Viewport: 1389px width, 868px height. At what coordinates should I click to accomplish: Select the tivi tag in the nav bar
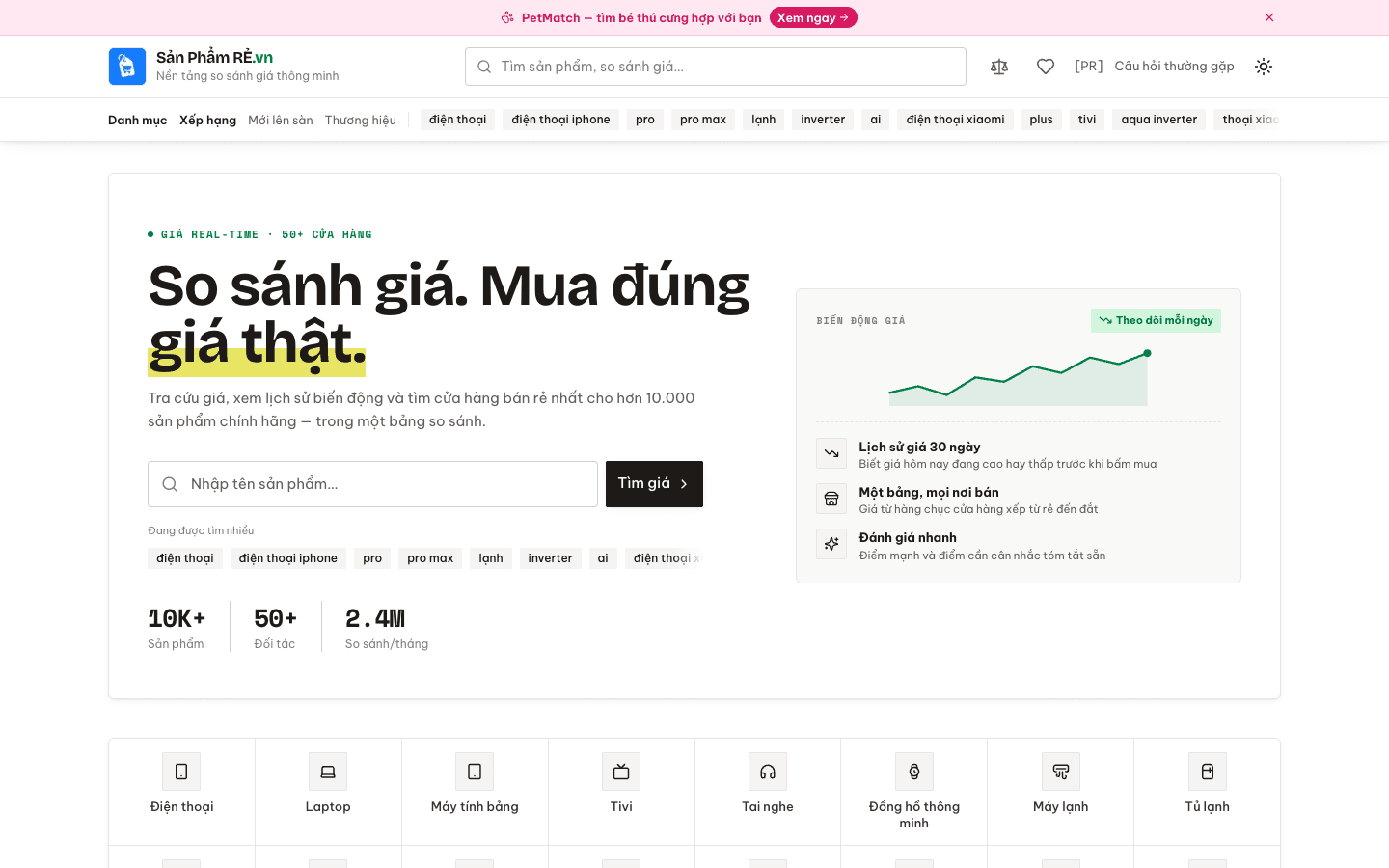click(x=1087, y=120)
